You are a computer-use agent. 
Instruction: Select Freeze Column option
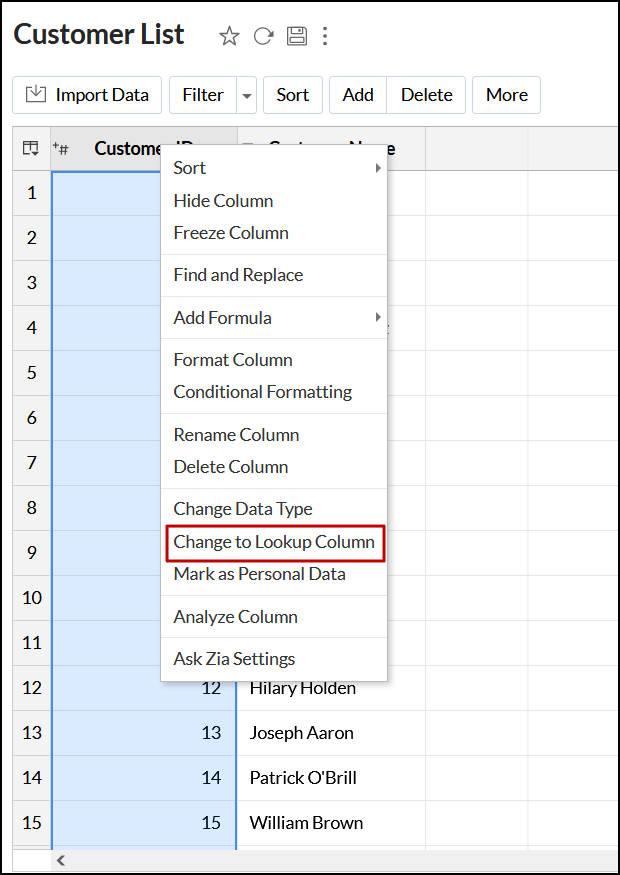click(231, 233)
